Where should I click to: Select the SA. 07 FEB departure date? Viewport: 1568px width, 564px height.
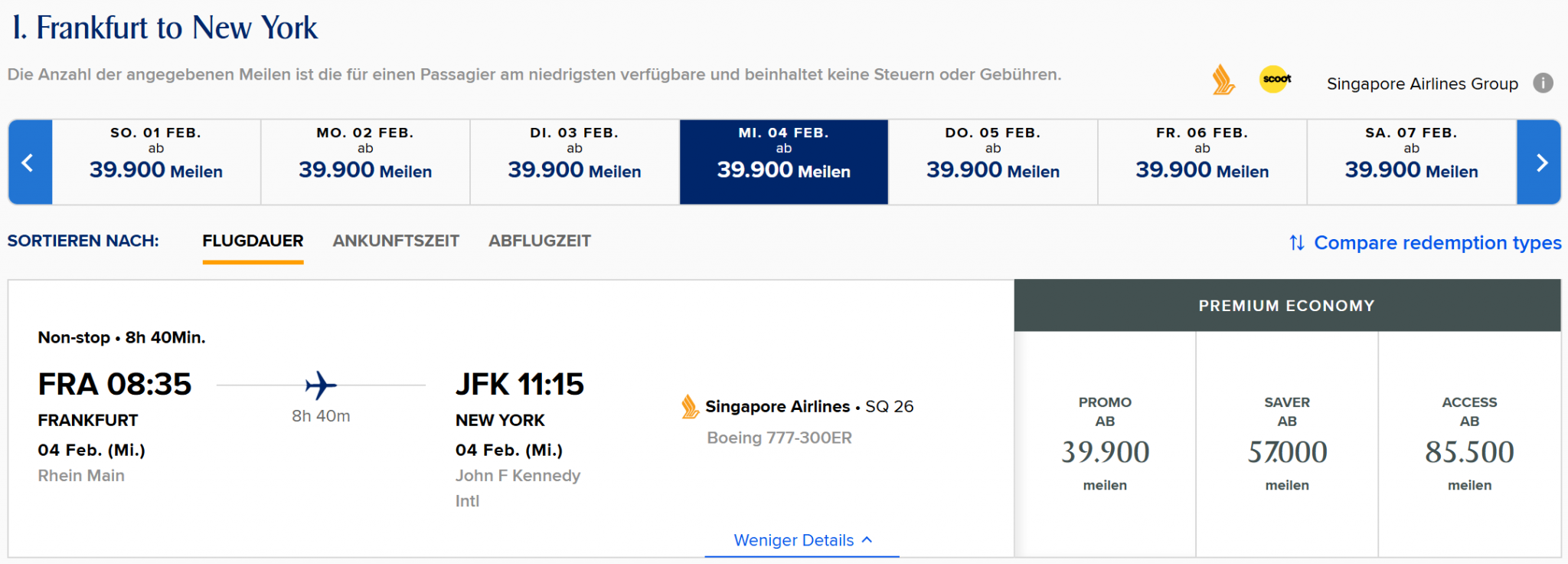click(x=1411, y=162)
